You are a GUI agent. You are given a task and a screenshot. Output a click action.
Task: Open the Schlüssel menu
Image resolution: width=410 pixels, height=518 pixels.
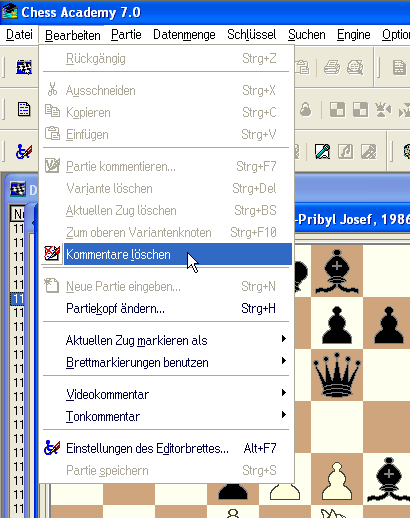[x=252, y=35]
